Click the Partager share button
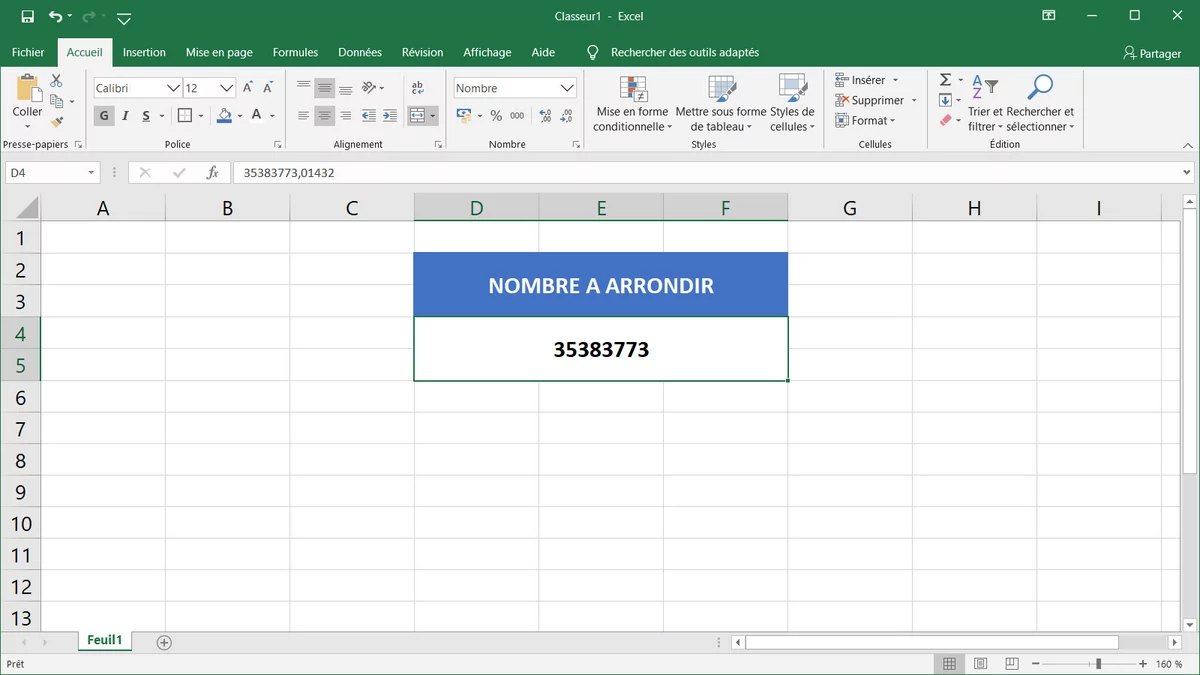1200x675 pixels. [1152, 53]
